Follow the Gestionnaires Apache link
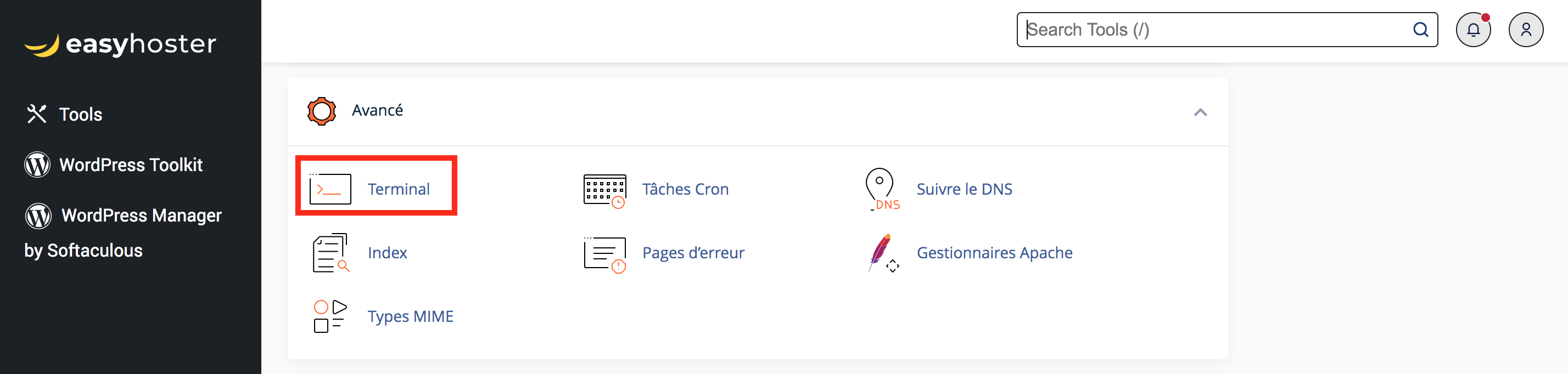Viewport: 1568px width, 374px height. pyautogui.click(x=994, y=252)
